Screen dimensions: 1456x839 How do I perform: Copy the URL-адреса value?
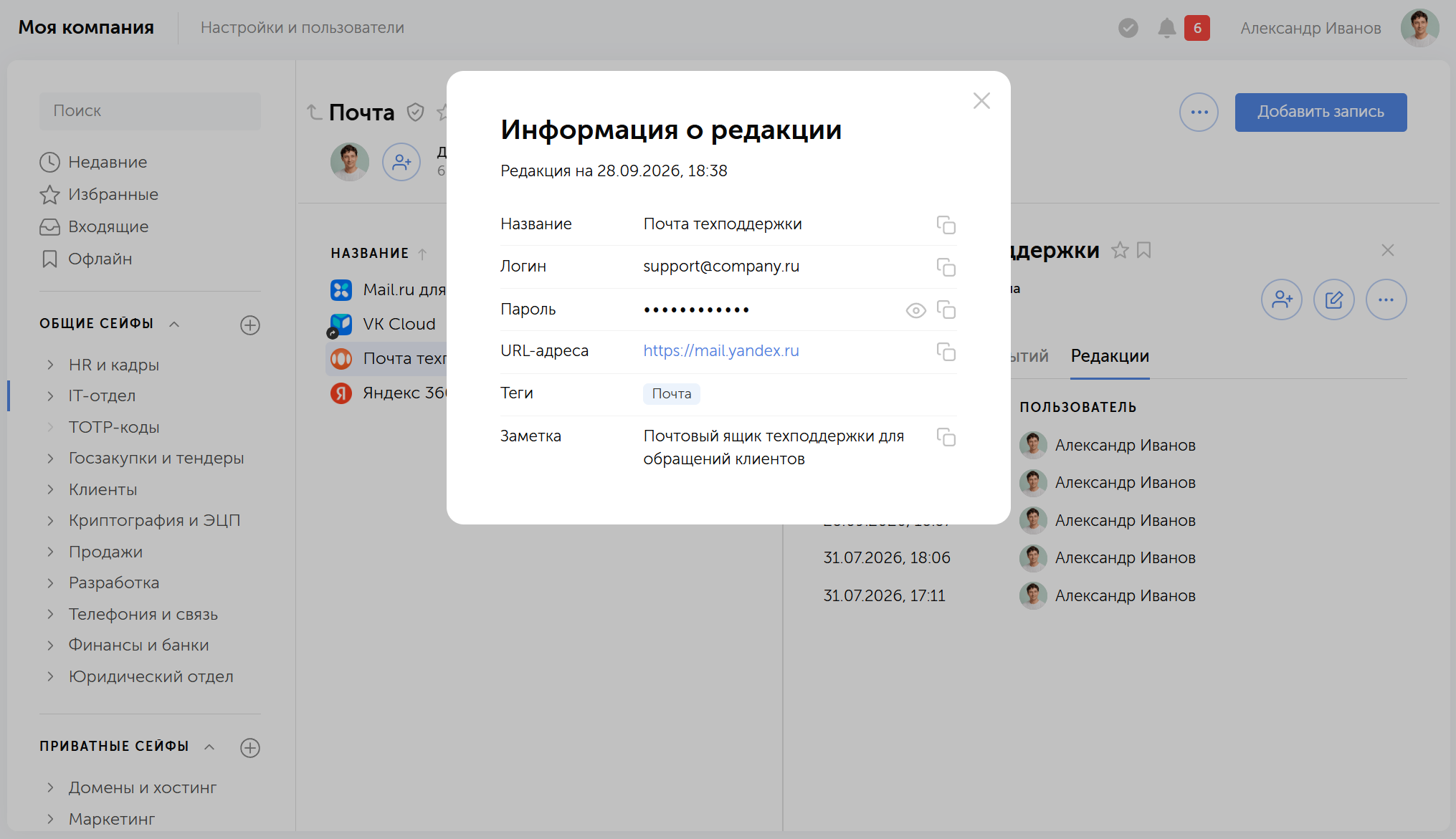[946, 352]
